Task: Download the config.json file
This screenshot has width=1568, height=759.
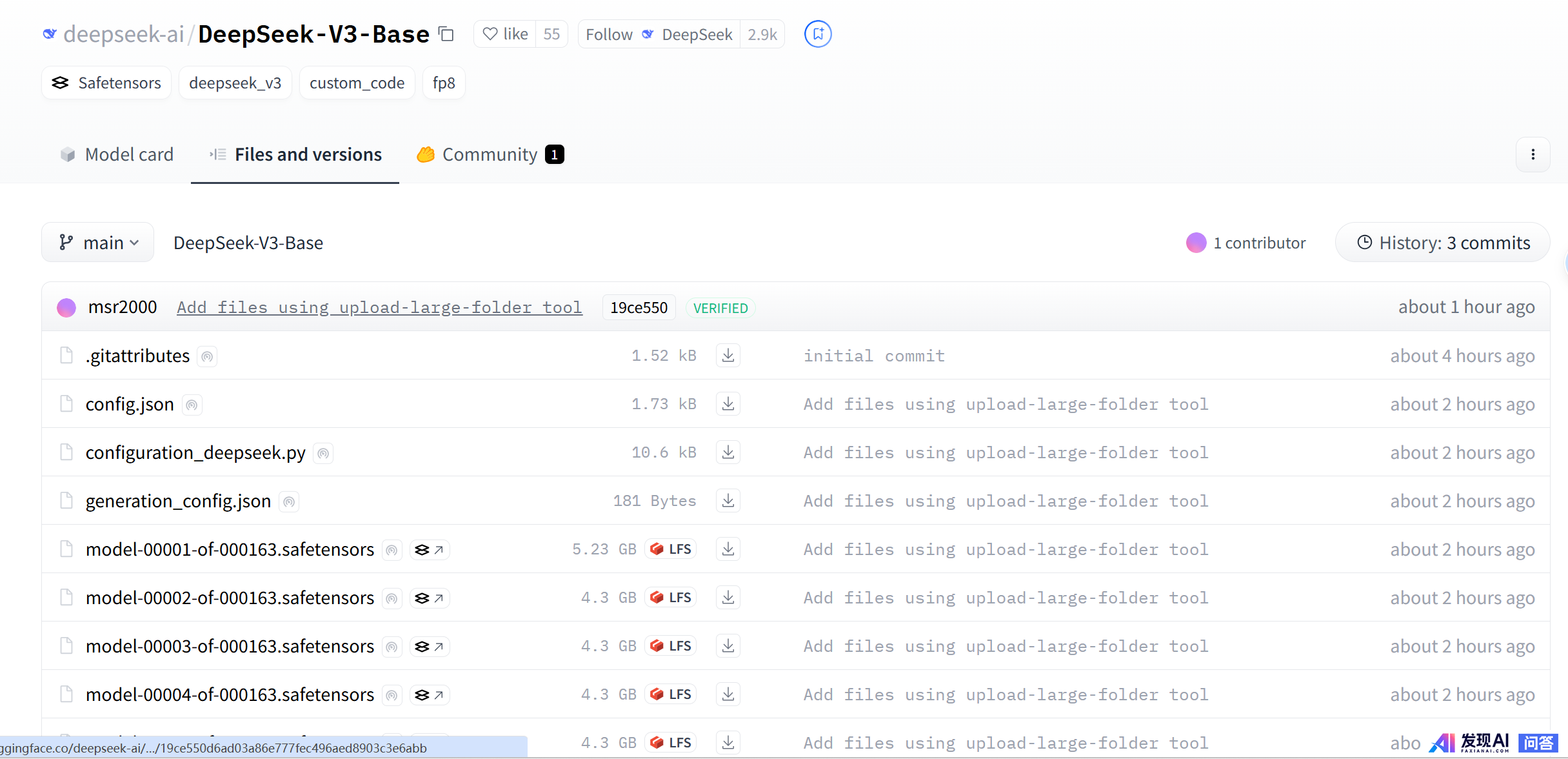Action: [728, 404]
